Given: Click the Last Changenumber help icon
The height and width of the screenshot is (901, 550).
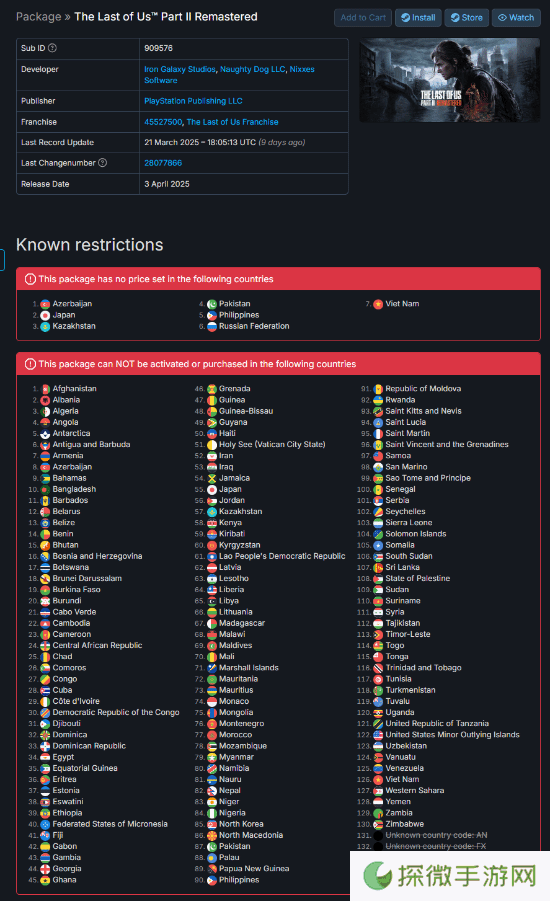Looking at the screenshot, I should click(x=102, y=163).
